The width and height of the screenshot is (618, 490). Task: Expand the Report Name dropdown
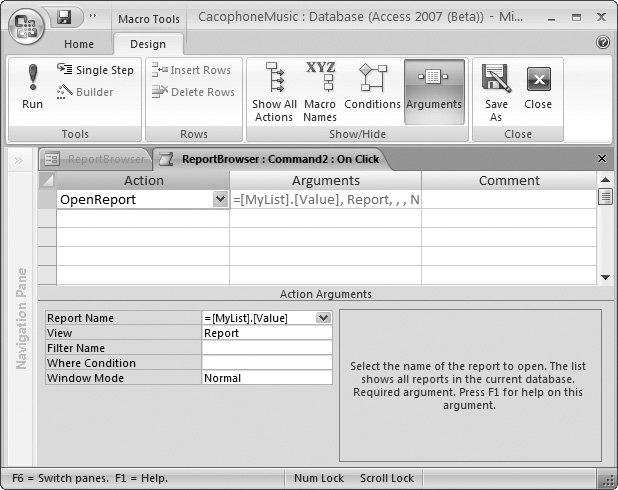pyautogui.click(x=323, y=318)
